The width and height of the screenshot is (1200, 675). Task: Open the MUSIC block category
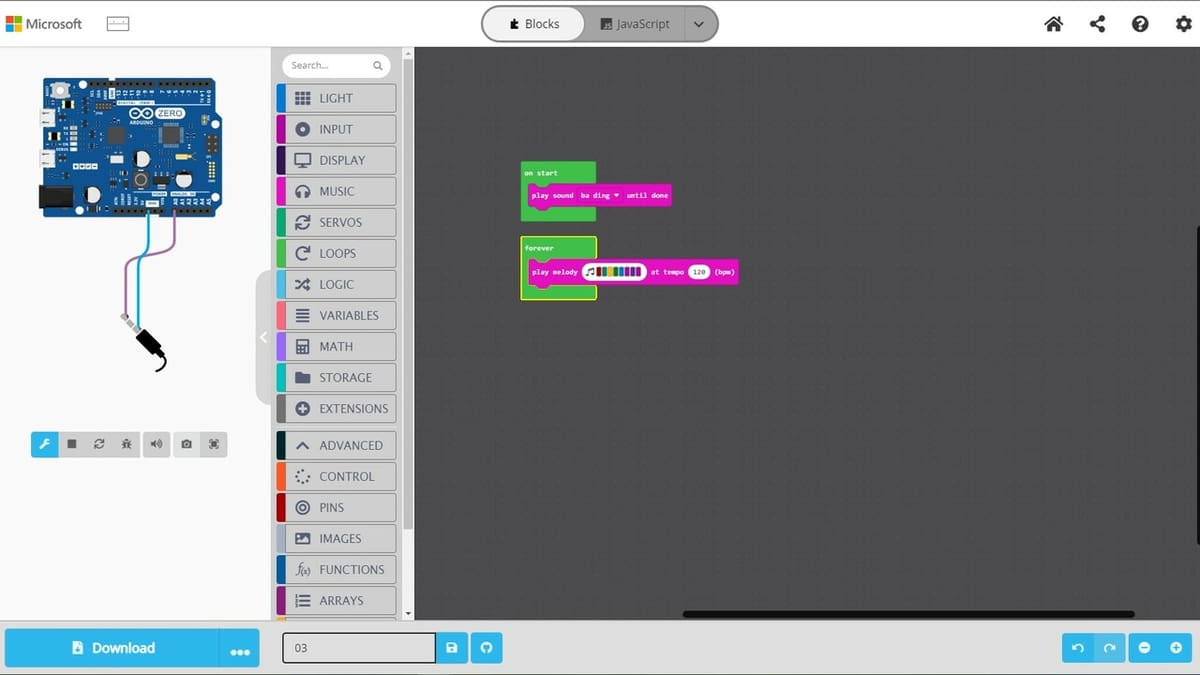(x=336, y=191)
